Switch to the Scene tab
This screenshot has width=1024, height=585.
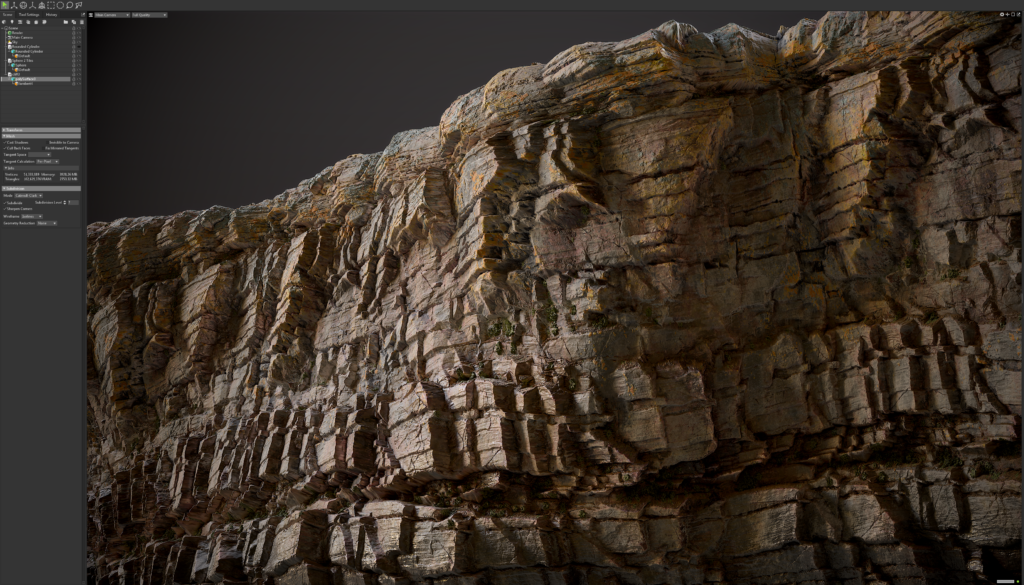click(7, 14)
